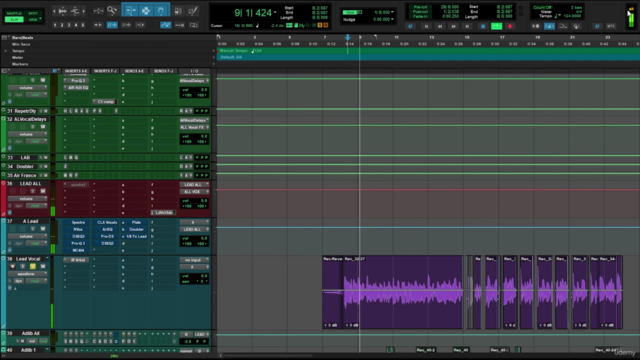Viewport: 640px width, 360px height.
Task: Click the INSERTS A-E column header
Action: 76,71
